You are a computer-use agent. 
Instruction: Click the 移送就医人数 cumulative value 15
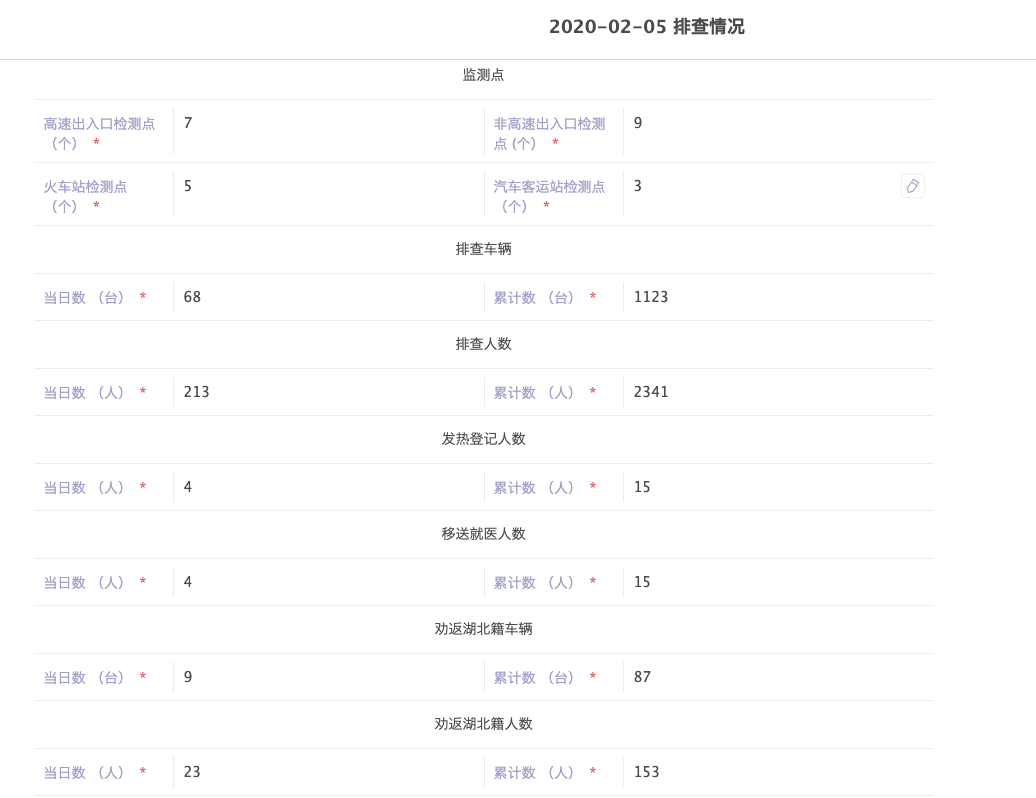coord(642,583)
